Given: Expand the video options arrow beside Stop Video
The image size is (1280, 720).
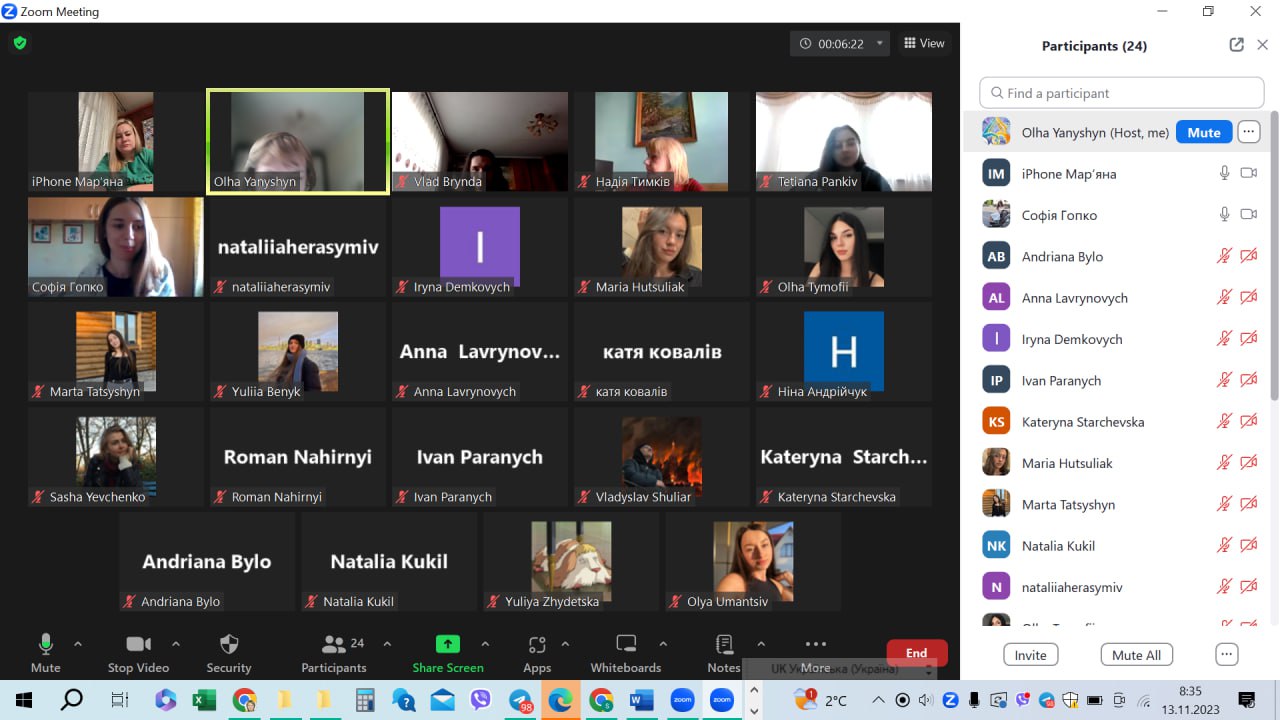Looking at the screenshot, I should point(176,644).
